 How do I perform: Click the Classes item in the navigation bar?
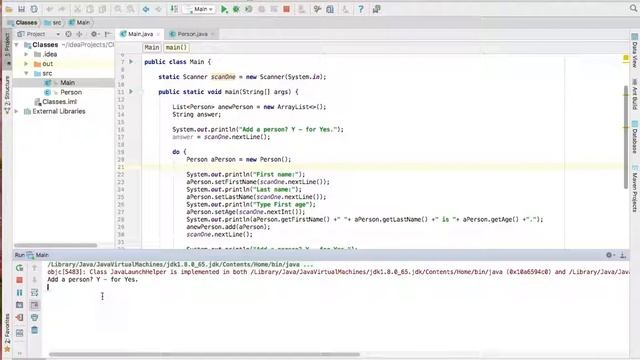click(x=22, y=22)
